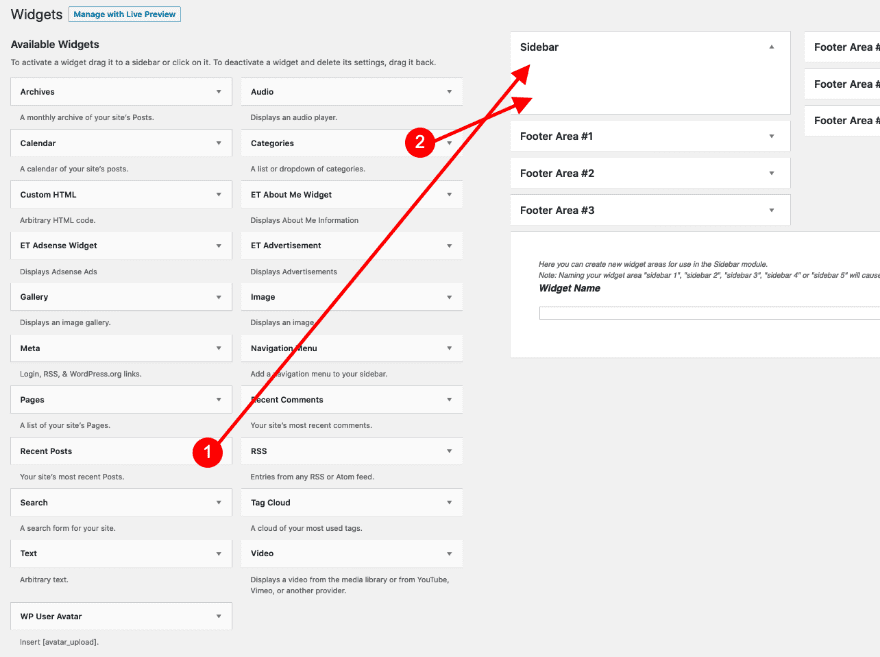Expand the Custom HTML widget

[218, 194]
